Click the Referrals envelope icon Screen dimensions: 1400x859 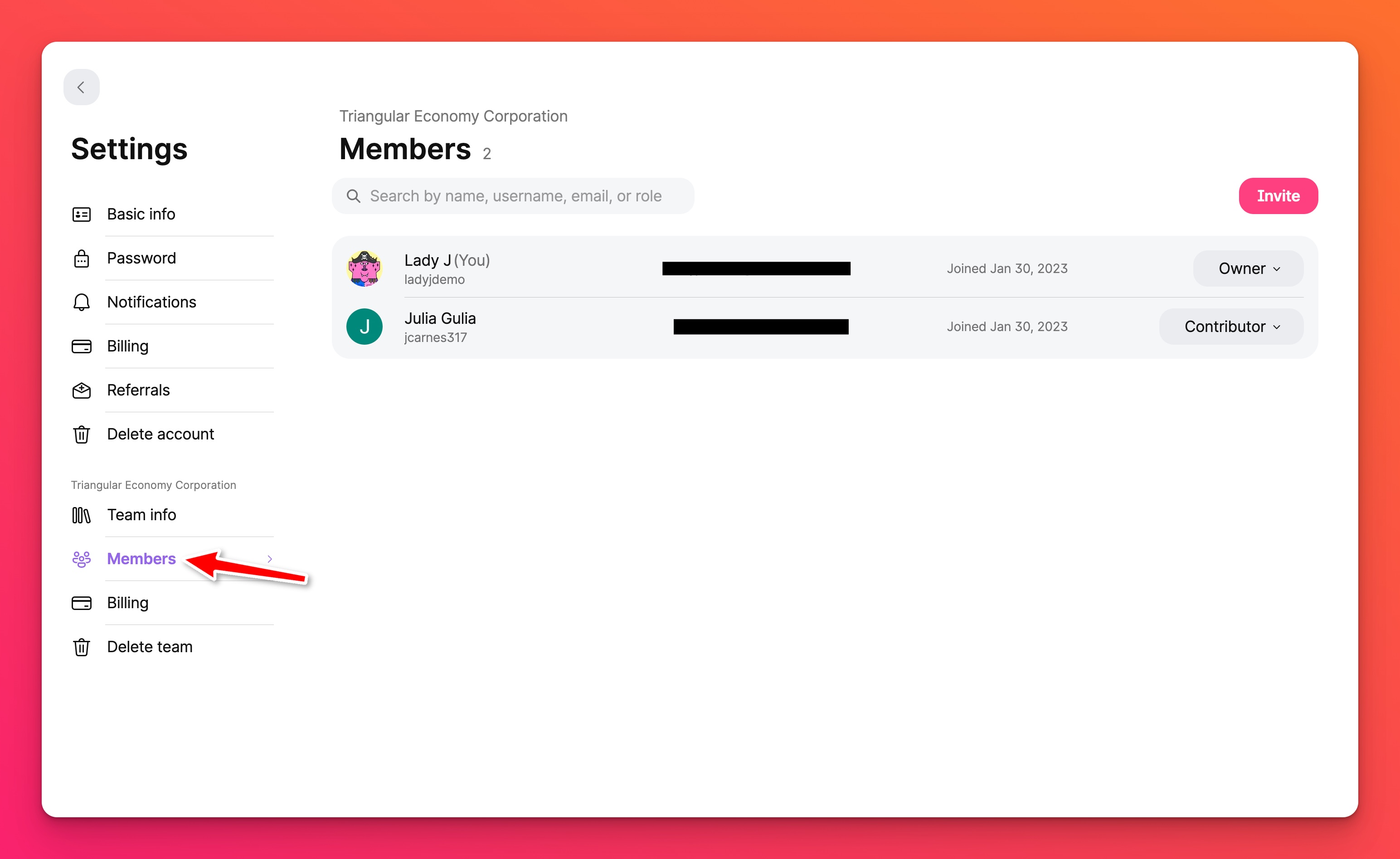pyautogui.click(x=81, y=390)
